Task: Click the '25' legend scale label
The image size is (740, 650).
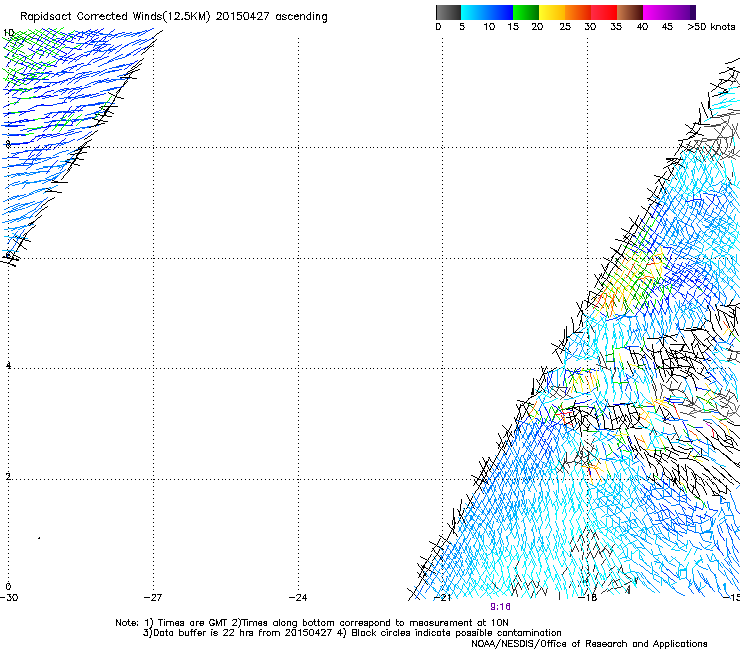Action: (x=565, y=27)
